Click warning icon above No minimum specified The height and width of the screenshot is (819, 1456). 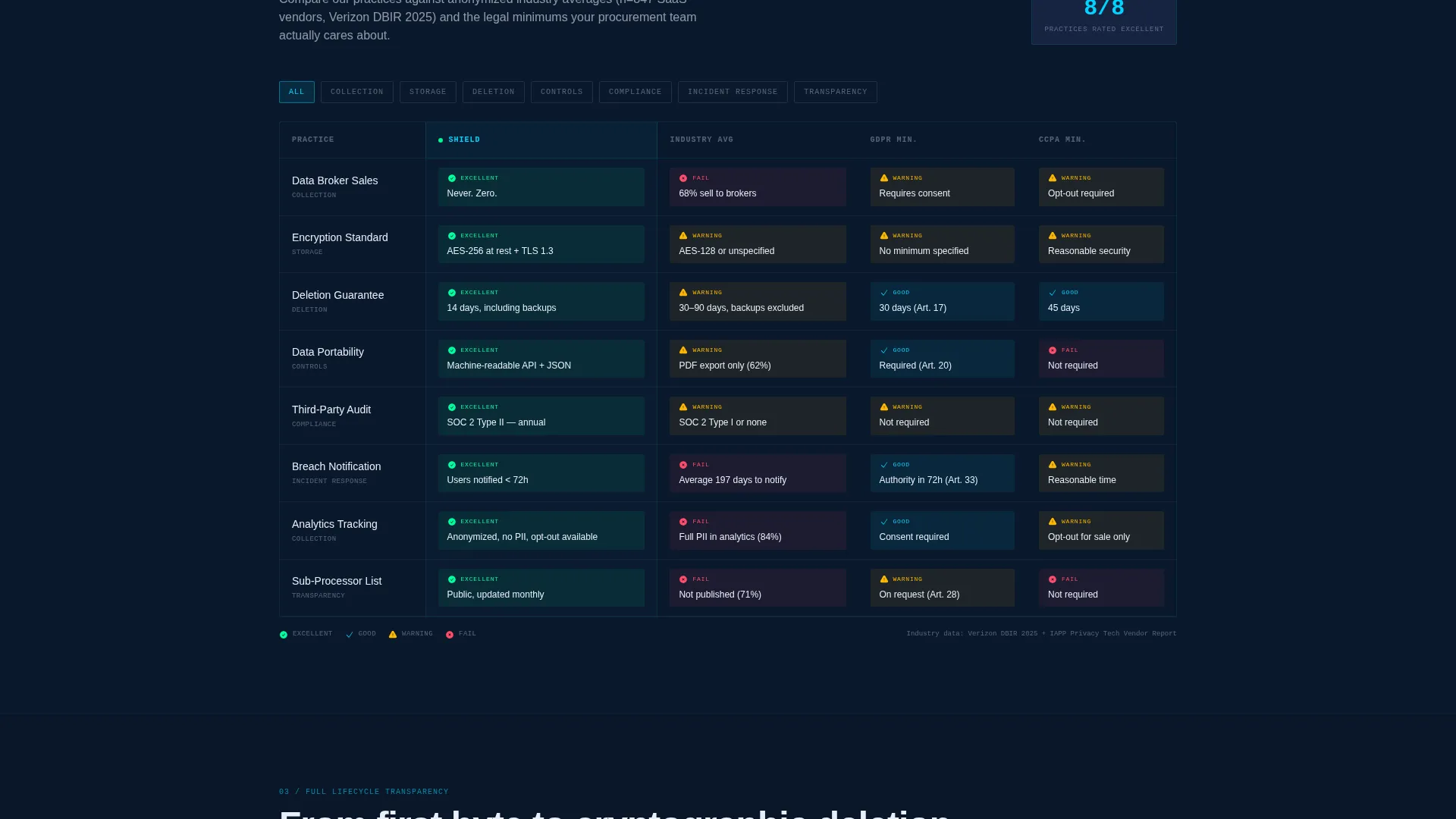pos(883,236)
